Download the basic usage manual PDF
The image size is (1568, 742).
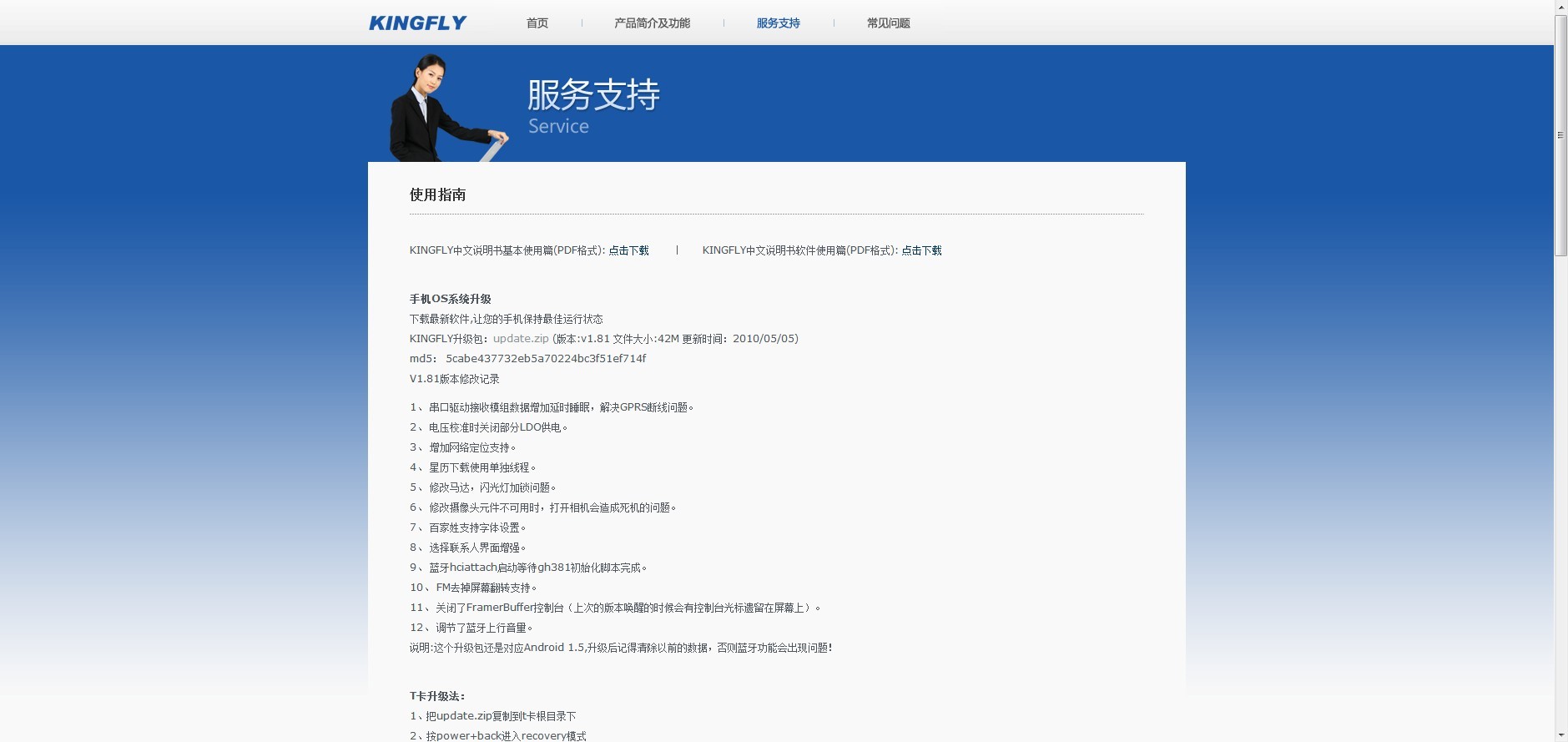click(x=628, y=250)
